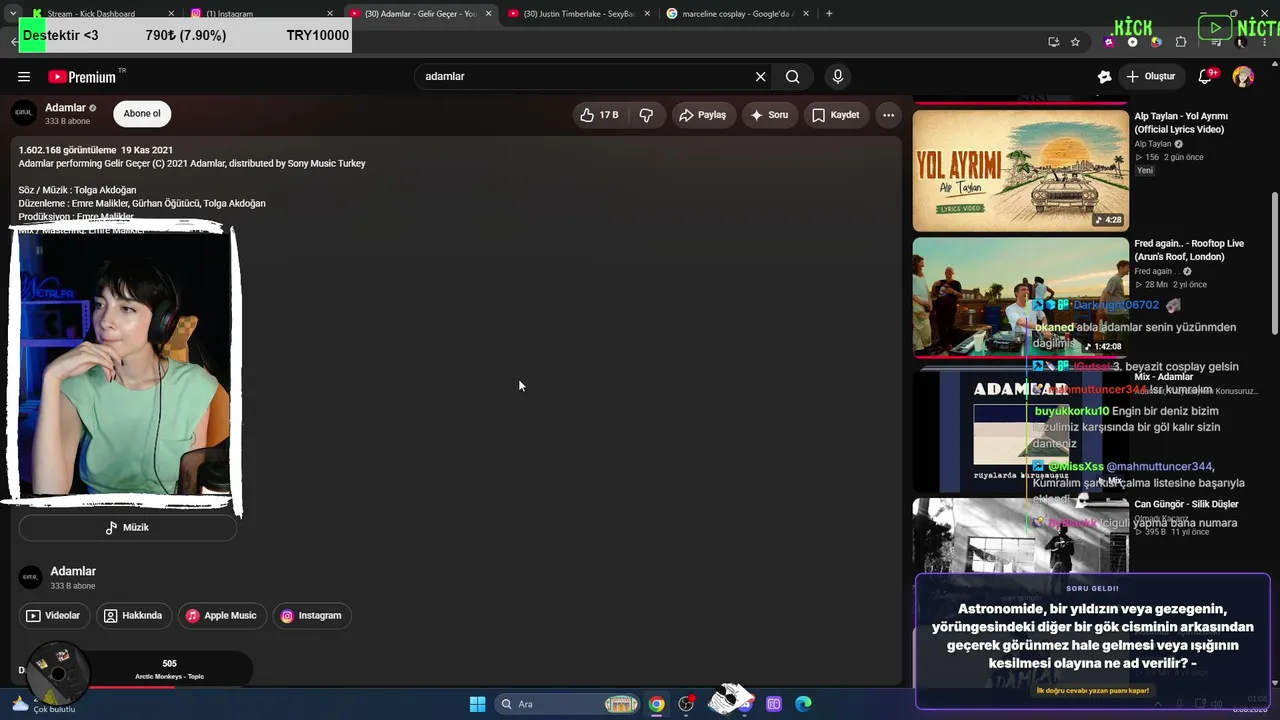Save video with the Kaydet button
The width and height of the screenshot is (1280, 720).
pos(836,115)
